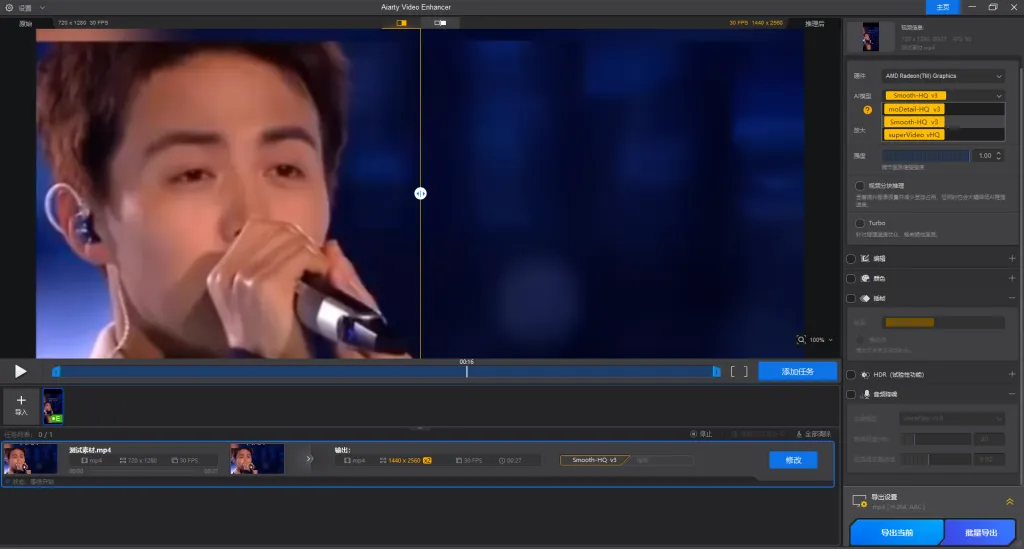Expand the HDR section plus sign
1024x549 pixels.
(1012, 374)
